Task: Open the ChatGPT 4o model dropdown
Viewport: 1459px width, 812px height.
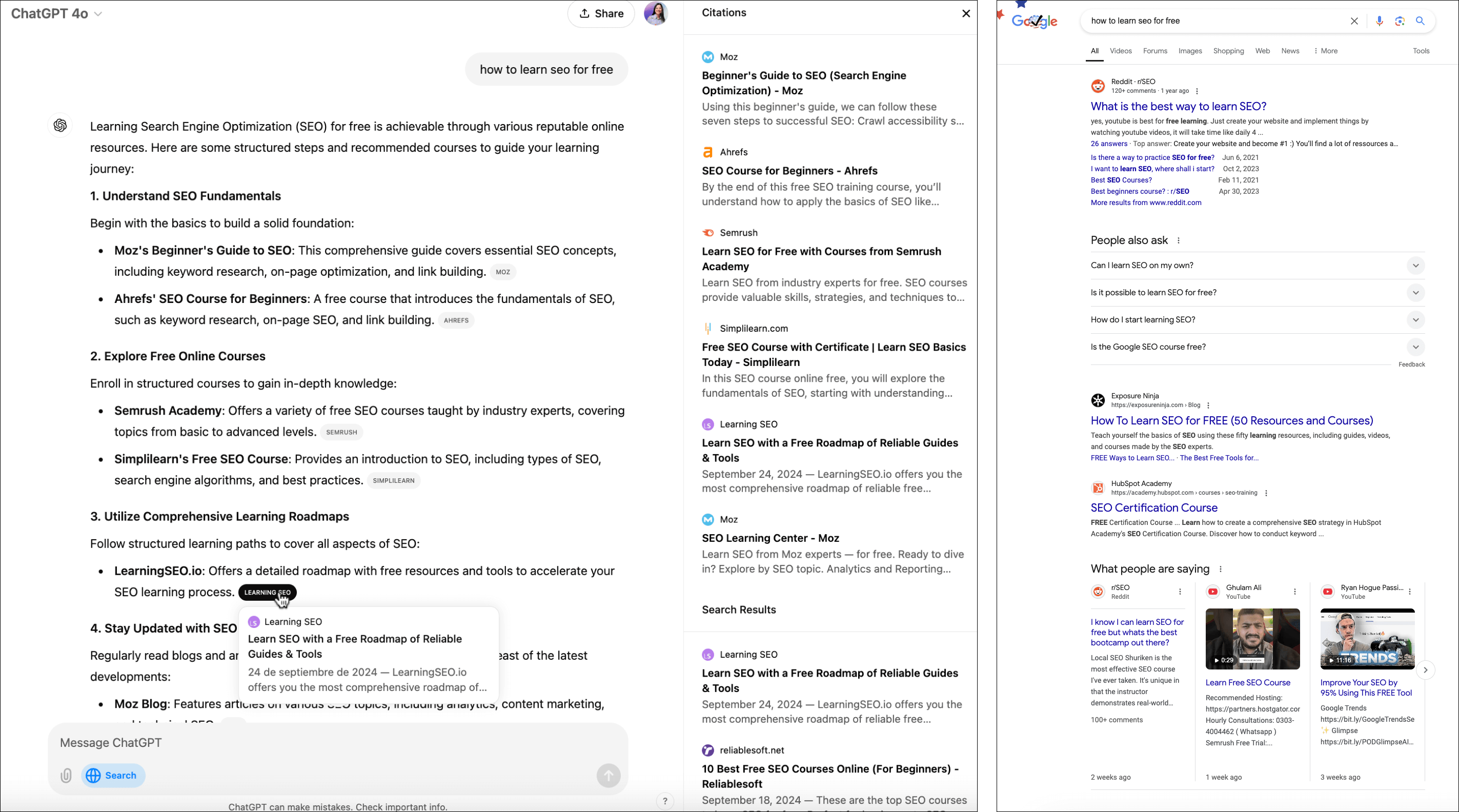Action: [56, 14]
